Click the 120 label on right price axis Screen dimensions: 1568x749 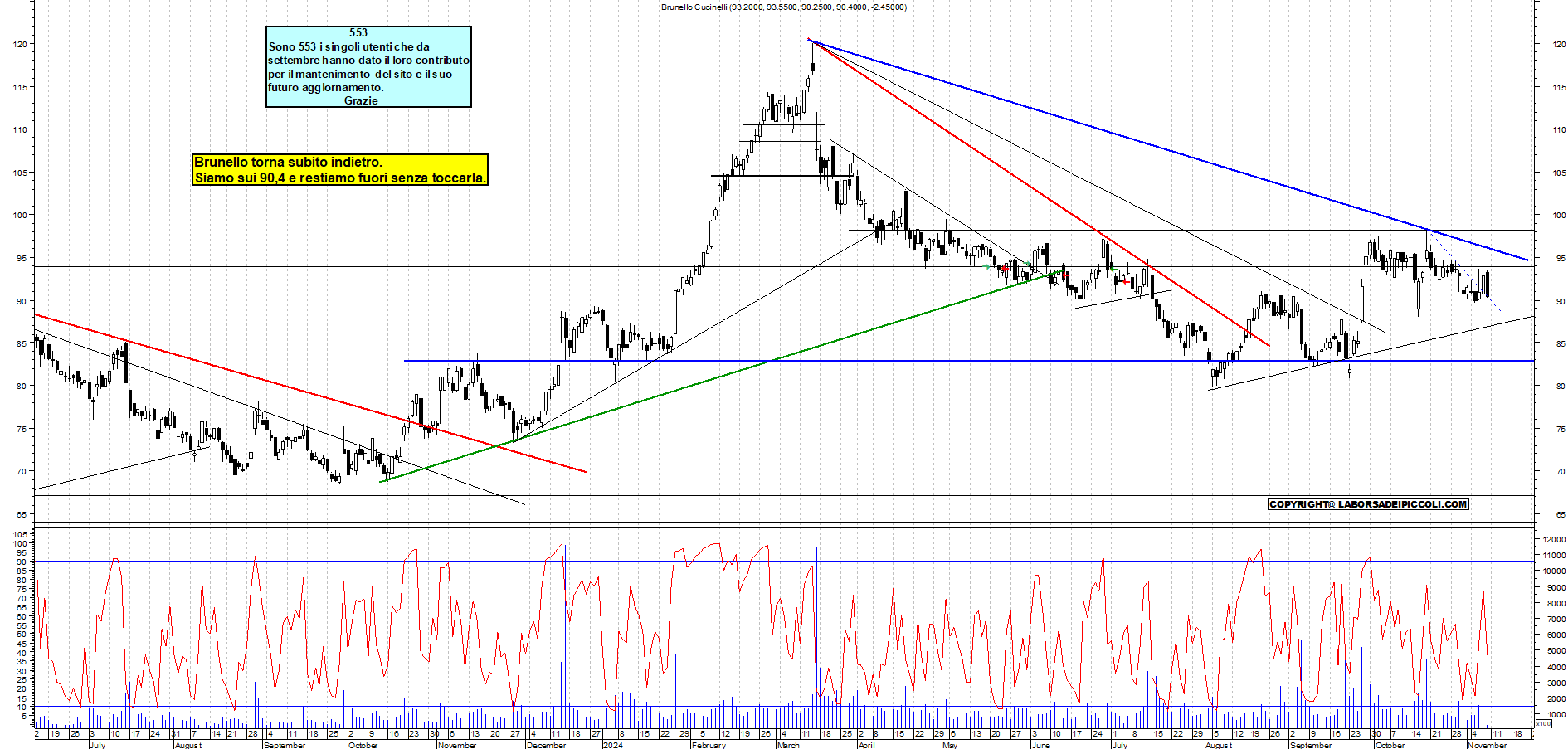point(1559,45)
